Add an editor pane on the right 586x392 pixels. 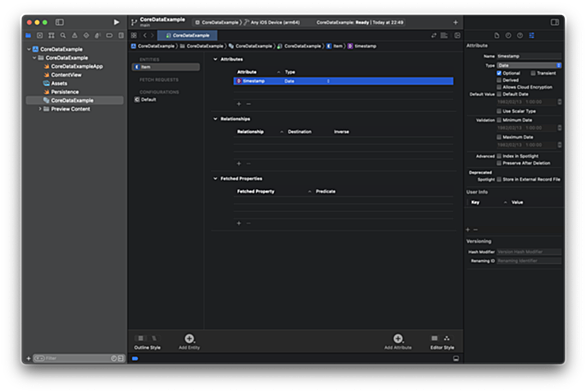tap(457, 36)
